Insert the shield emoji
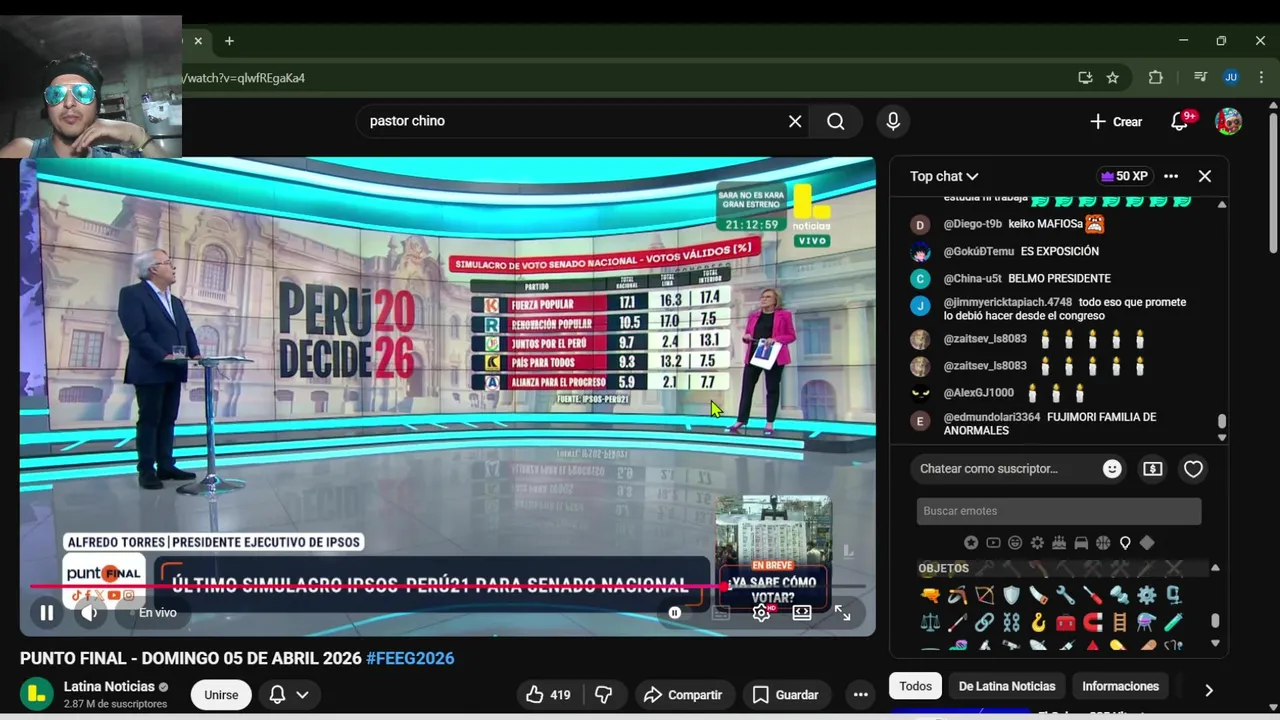The height and width of the screenshot is (720, 1280). point(1011,596)
